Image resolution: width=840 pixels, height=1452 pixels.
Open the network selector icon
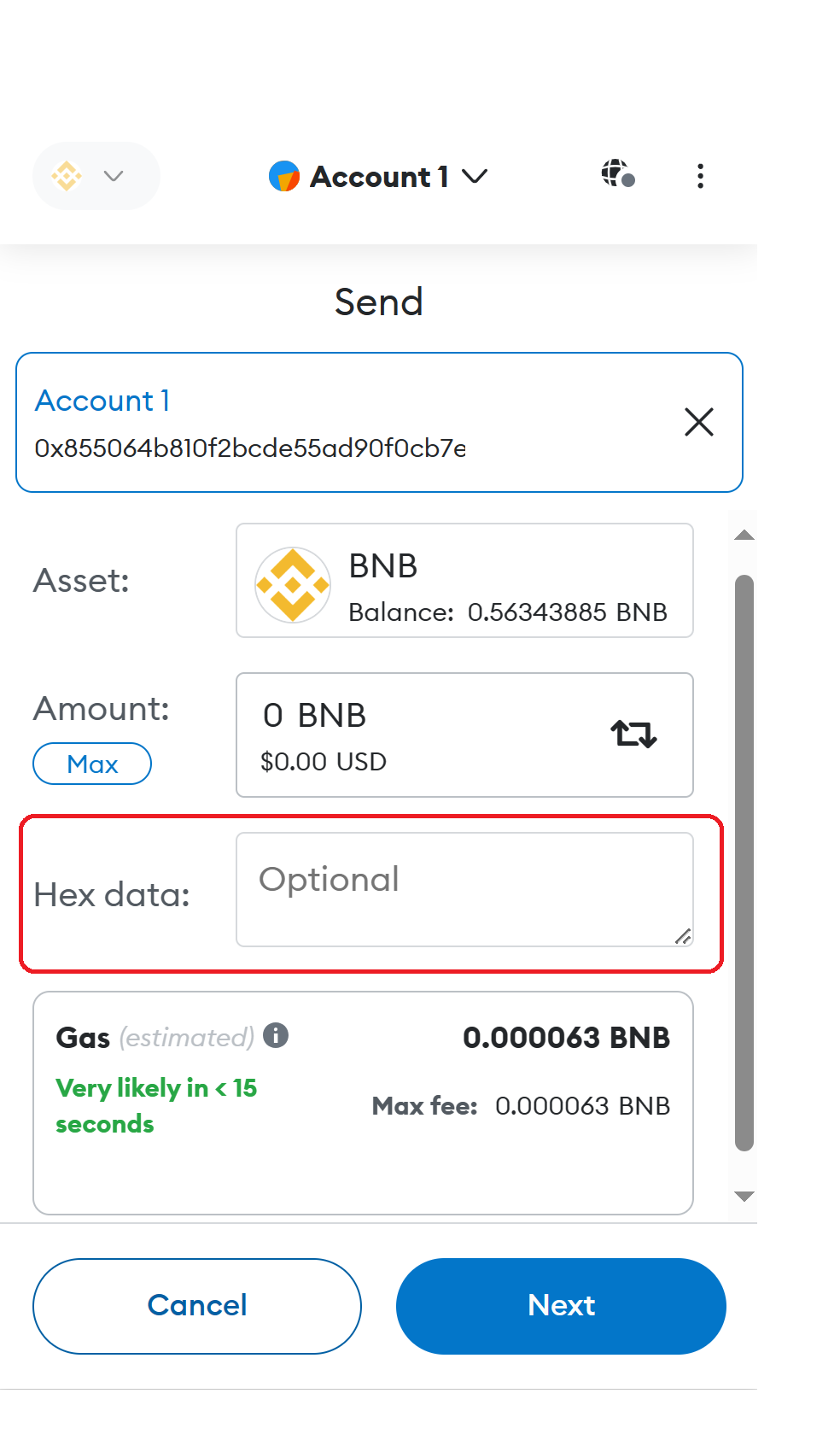click(67, 176)
